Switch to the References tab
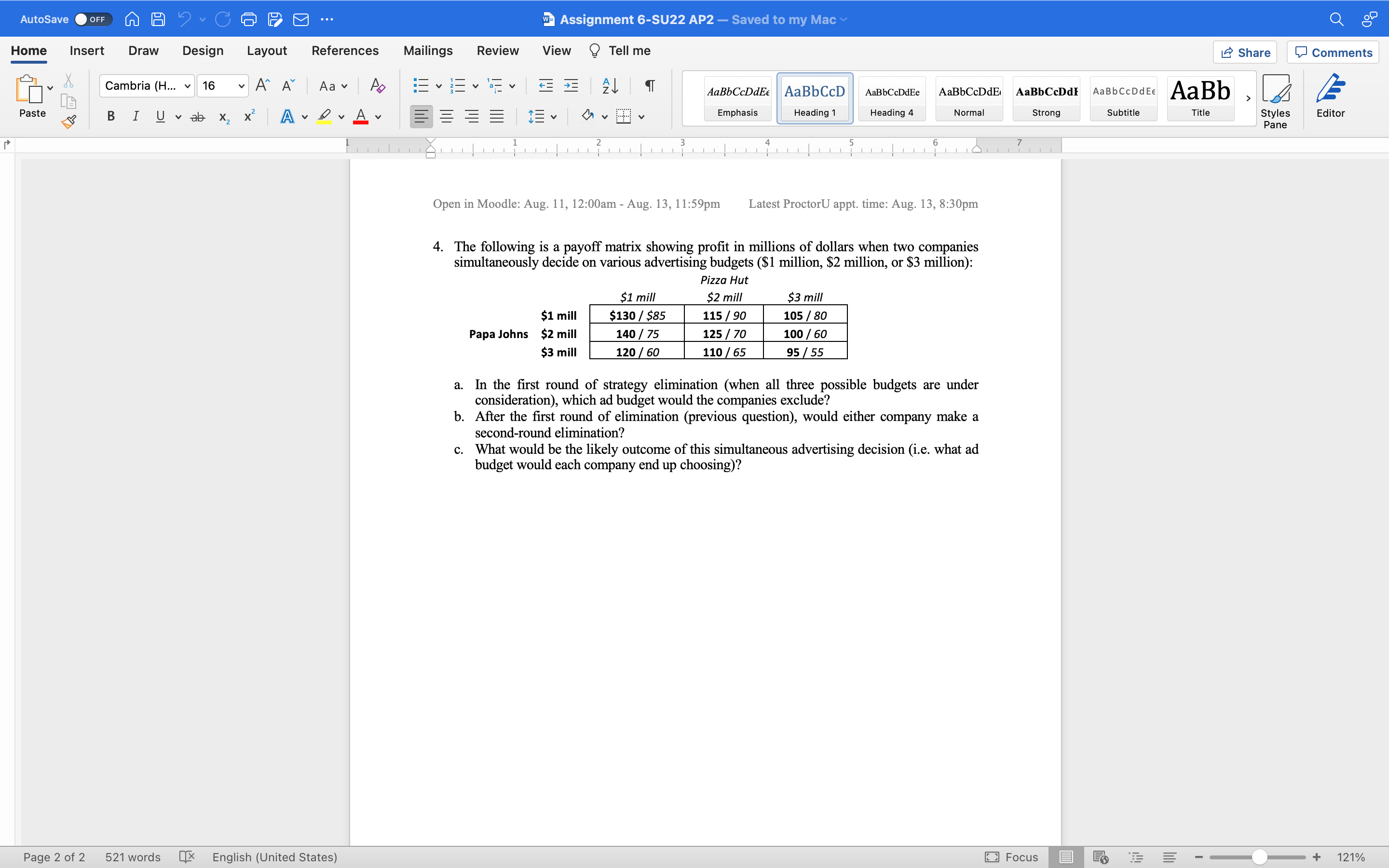The height and width of the screenshot is (868, 1389). (x=345, y=51)
